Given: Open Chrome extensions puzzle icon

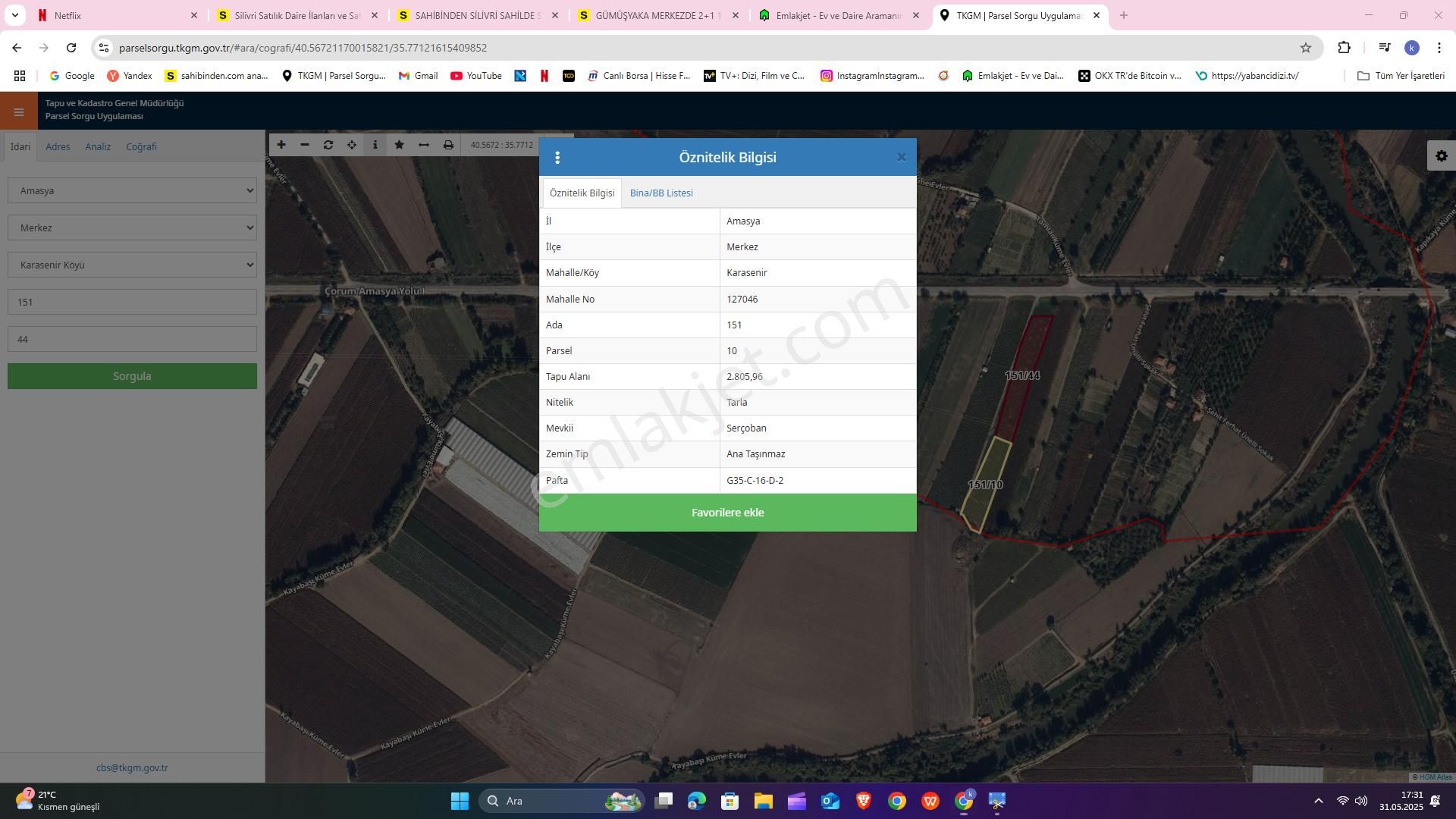Looking at the screenshot, I should [x=1344, y=48].
